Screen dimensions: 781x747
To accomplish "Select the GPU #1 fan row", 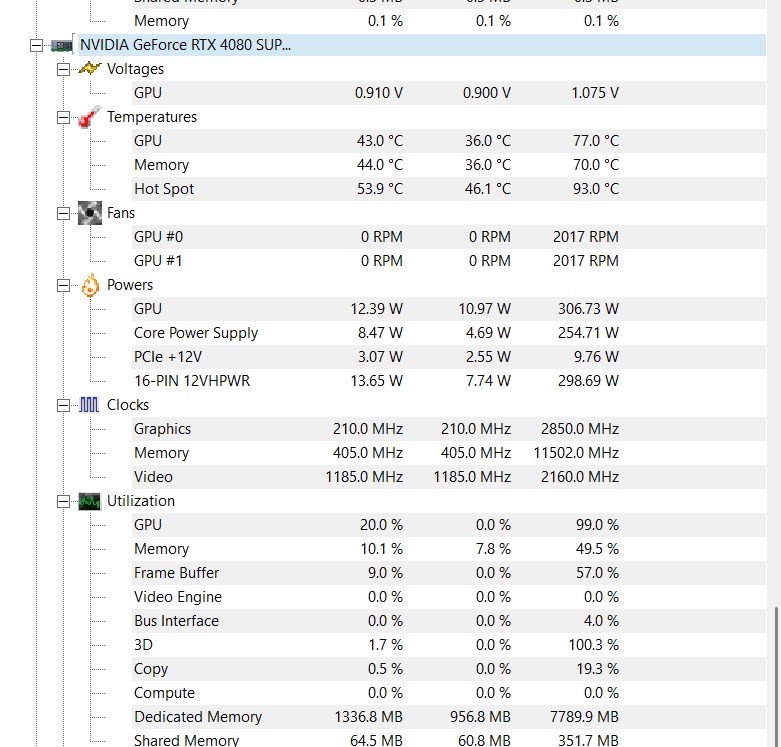I will pyautogui.click(x=158, y=261).
